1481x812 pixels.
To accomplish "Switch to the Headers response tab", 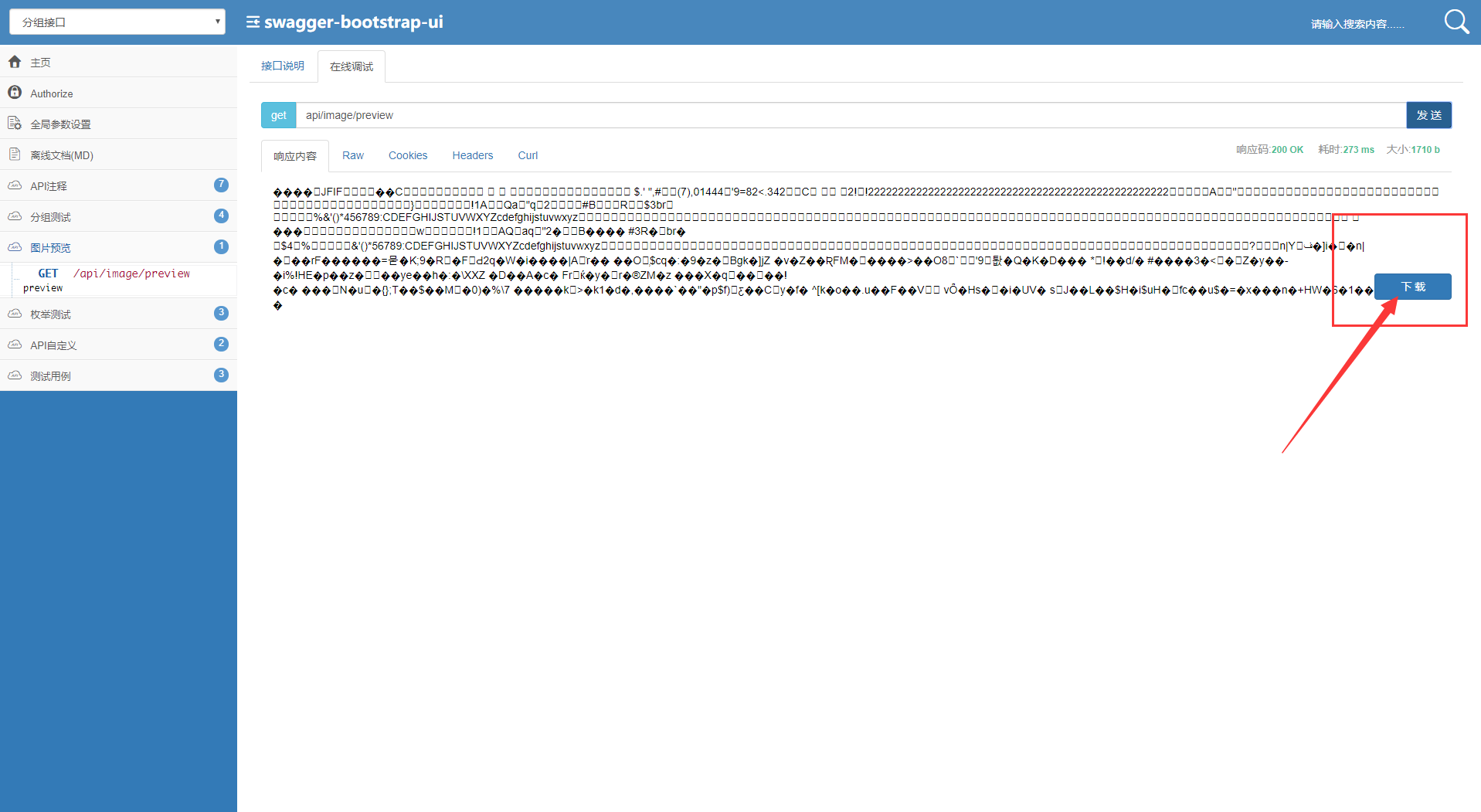I will pyautogui.click(x=472, y=155).
